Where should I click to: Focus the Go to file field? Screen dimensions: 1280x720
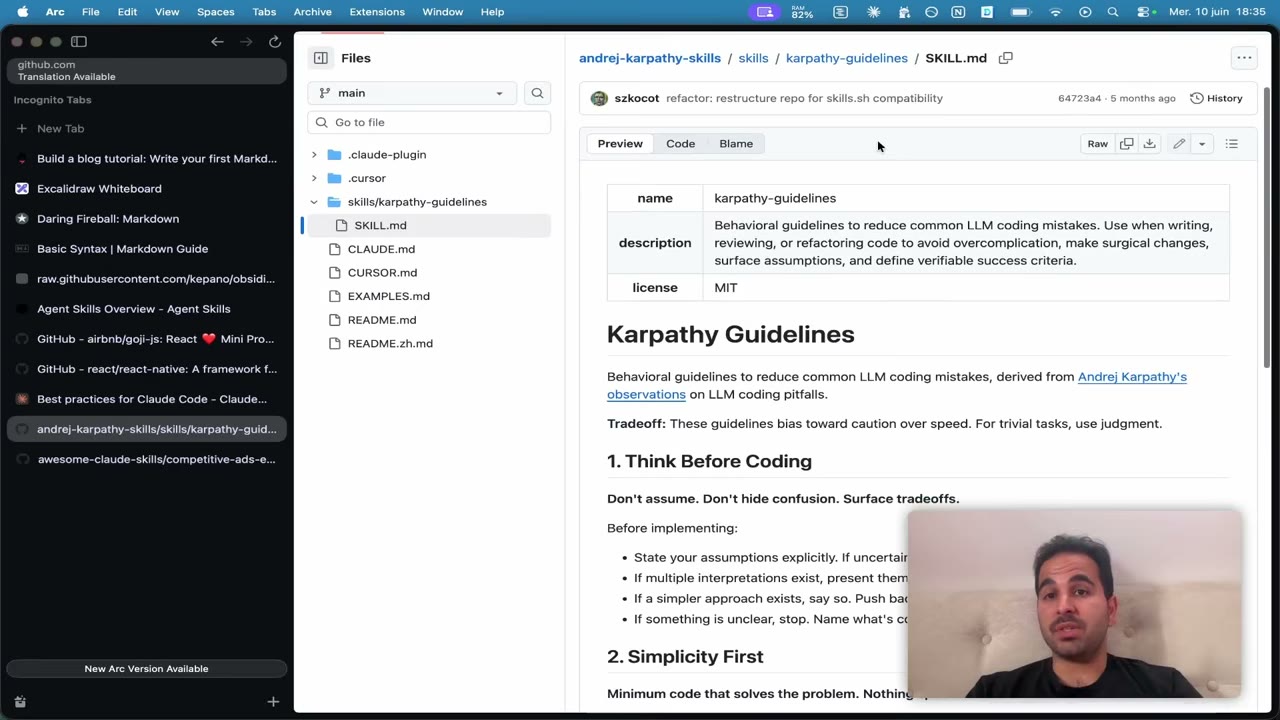[429, 122]
